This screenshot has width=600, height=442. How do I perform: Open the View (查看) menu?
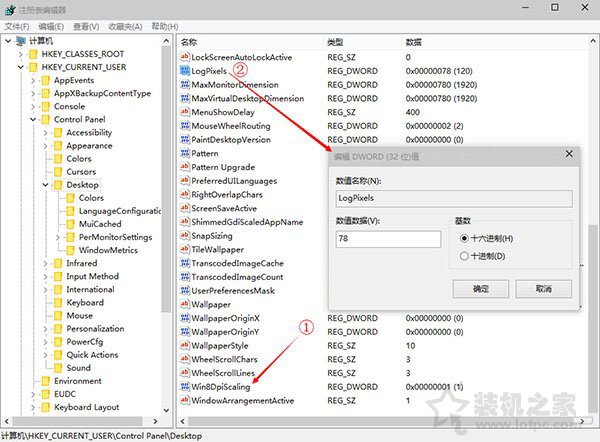(86, 26)
